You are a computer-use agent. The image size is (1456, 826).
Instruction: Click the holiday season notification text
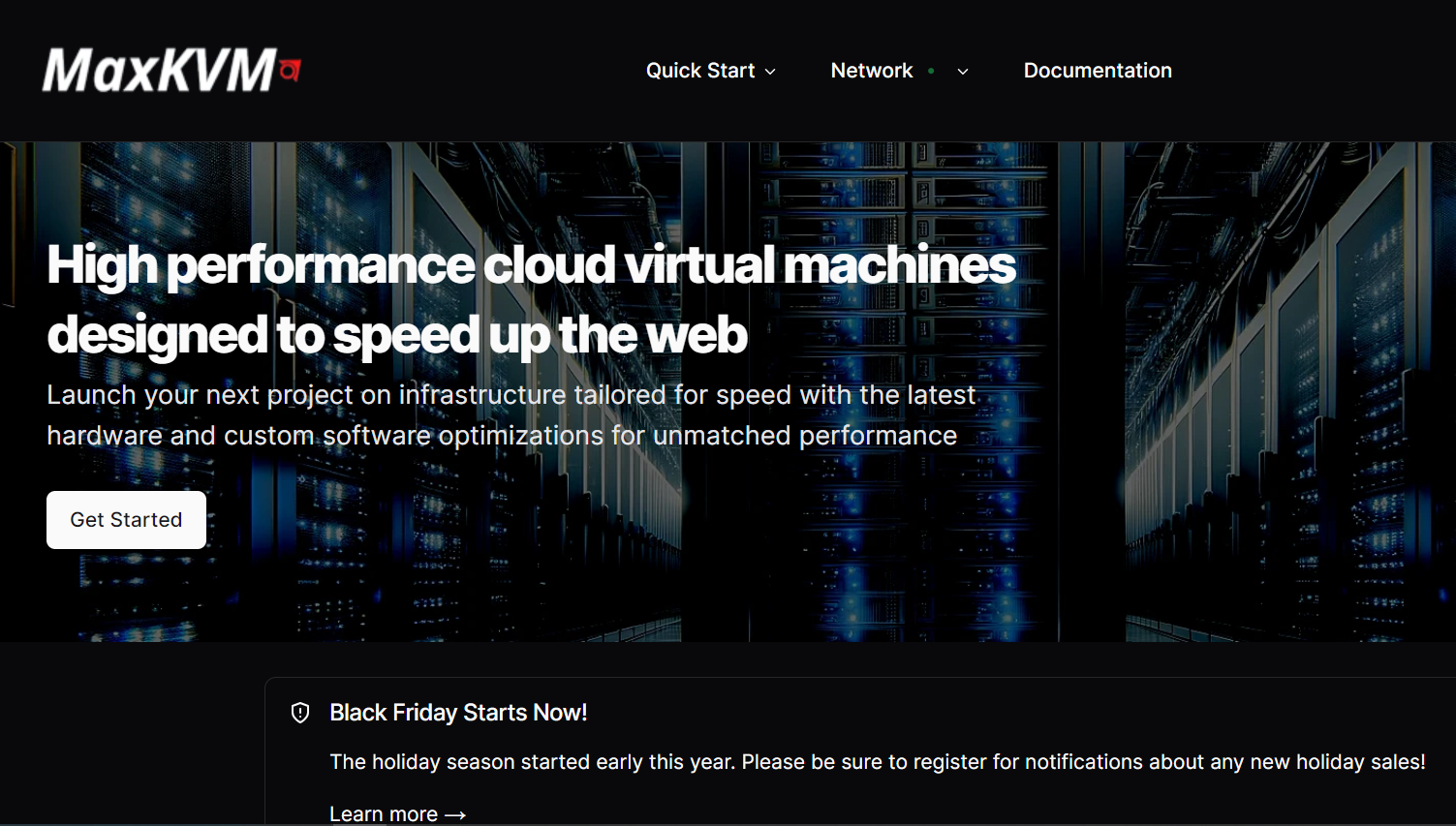878,762
